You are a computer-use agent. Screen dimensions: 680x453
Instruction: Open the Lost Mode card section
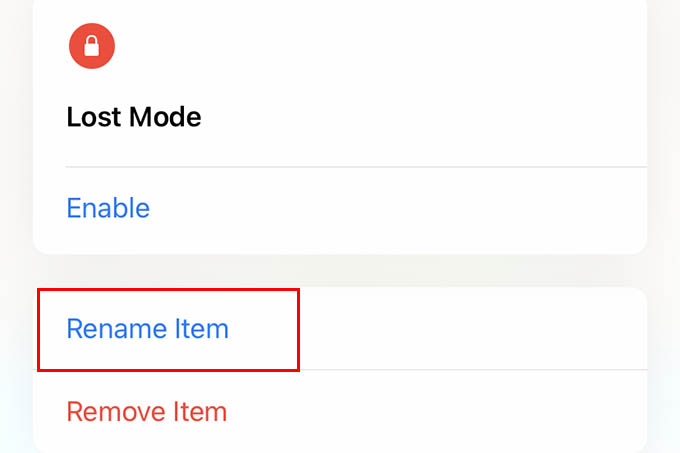point(340,127)
